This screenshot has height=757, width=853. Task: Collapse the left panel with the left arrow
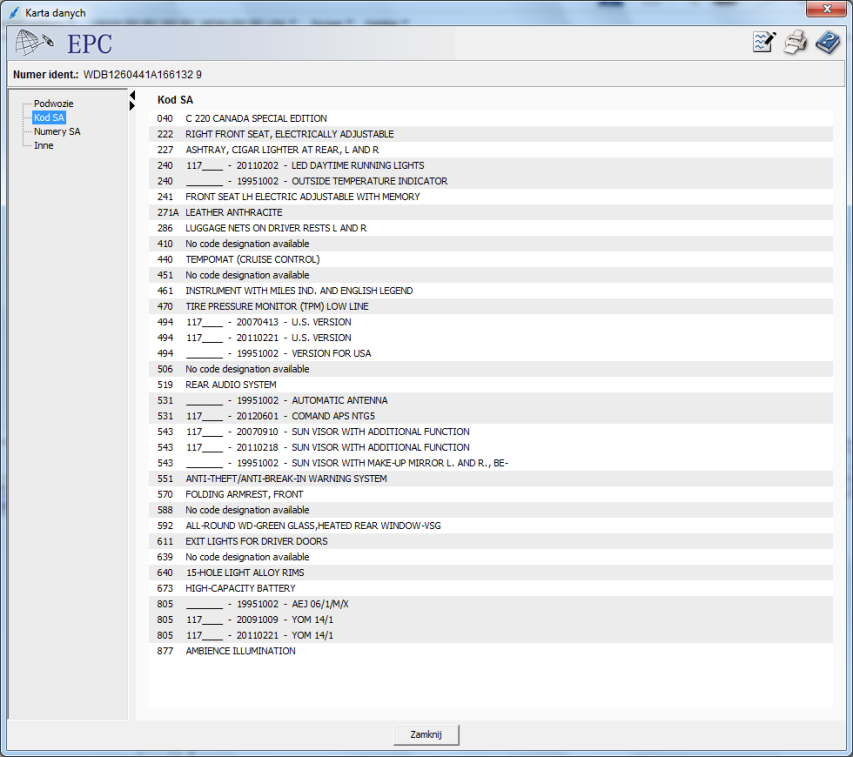[x=132, y=95]
